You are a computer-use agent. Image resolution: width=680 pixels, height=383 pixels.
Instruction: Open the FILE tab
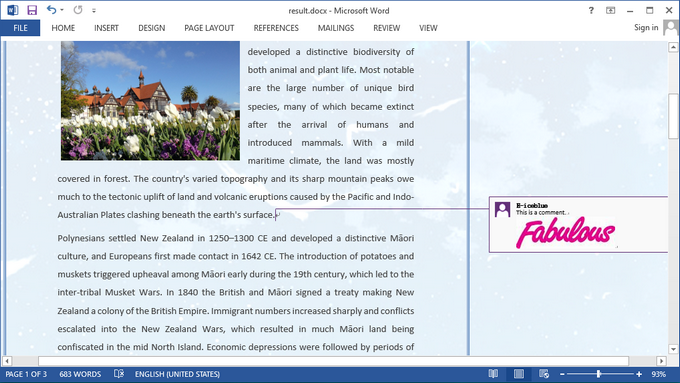(20, 28)
